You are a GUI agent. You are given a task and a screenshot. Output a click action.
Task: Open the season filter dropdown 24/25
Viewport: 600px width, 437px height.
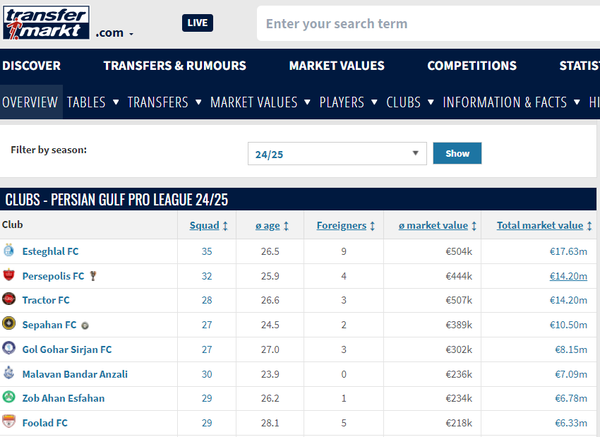coord(337,154)
